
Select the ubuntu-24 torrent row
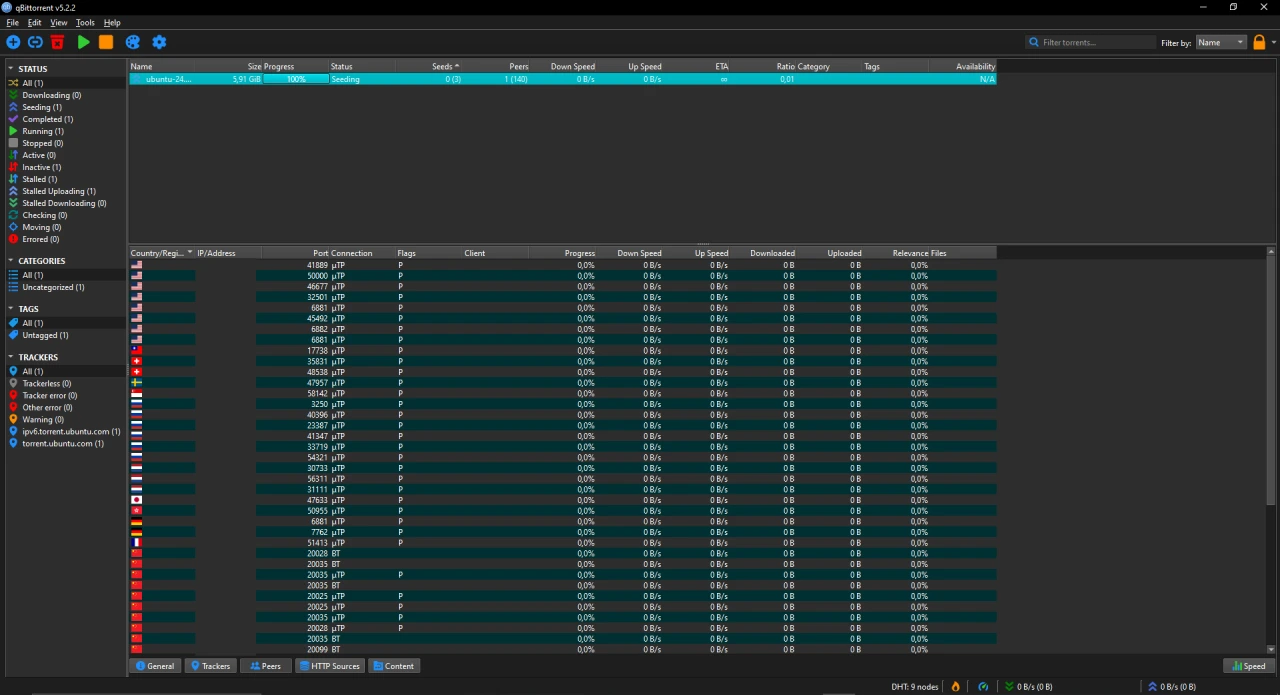pos(562,79)
